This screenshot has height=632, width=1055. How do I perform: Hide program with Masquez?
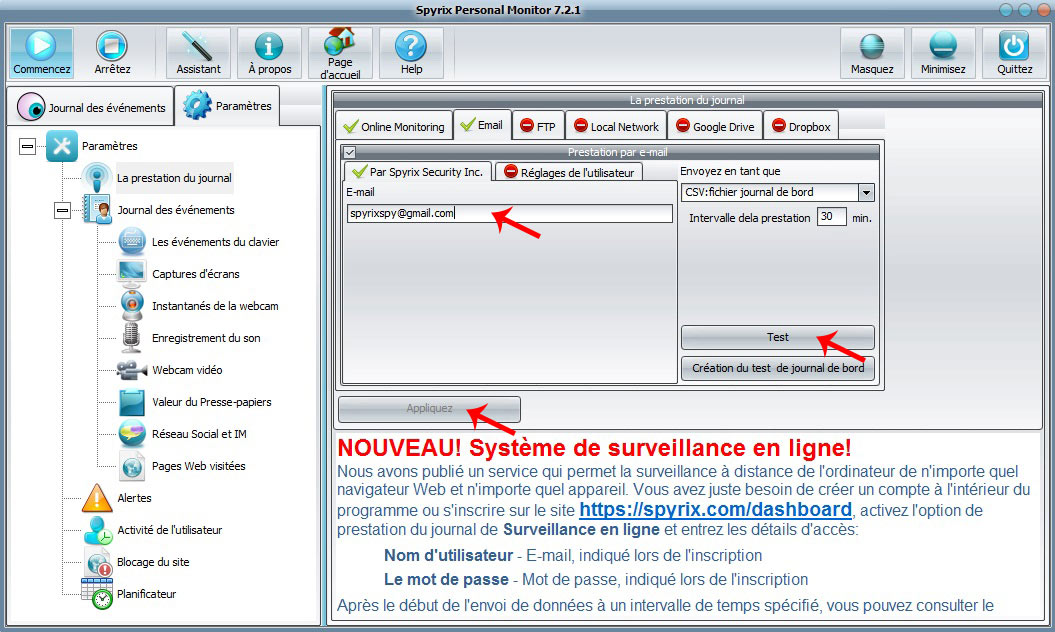pos(872,52)
